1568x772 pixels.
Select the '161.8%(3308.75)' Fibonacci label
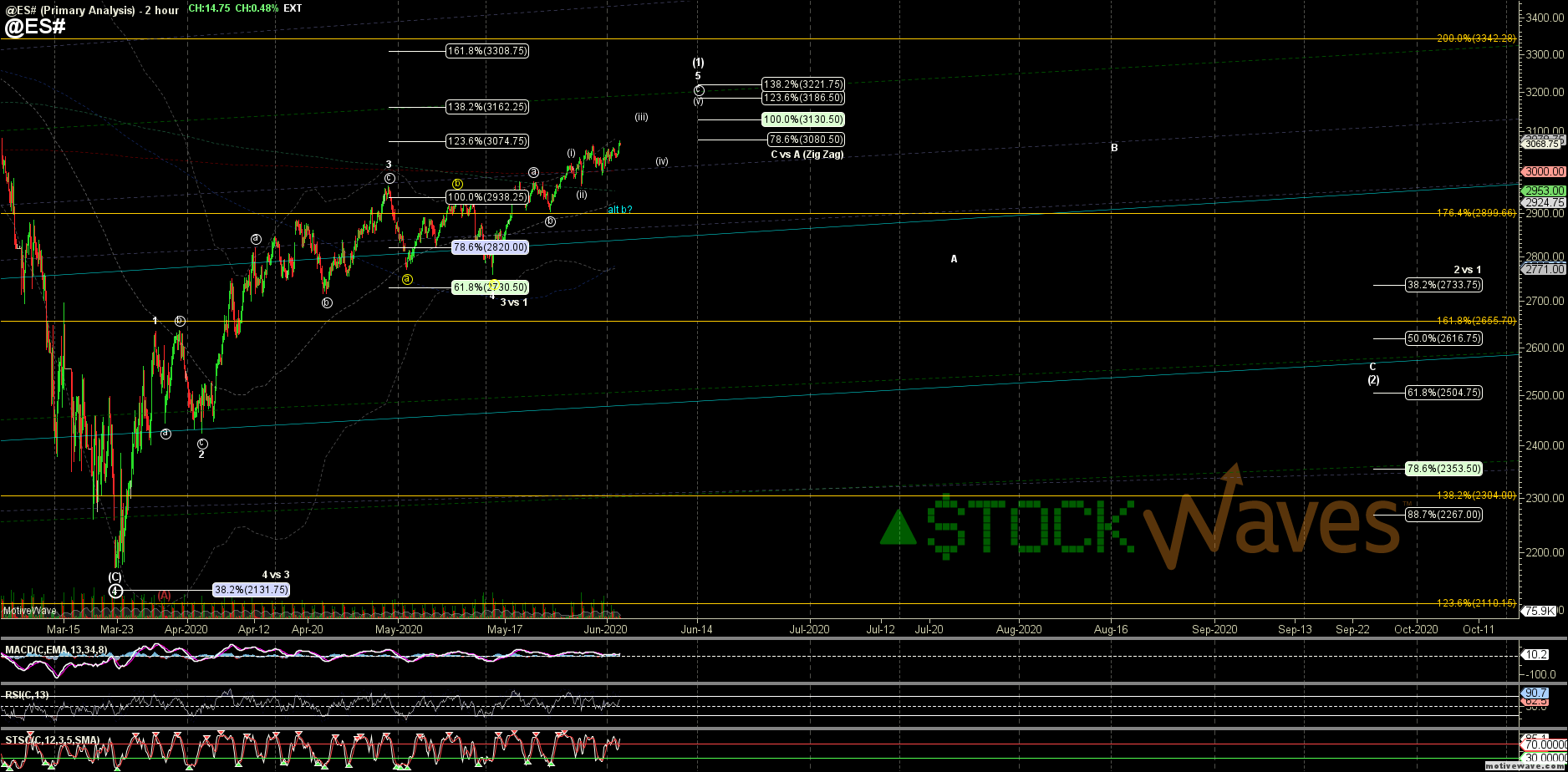coord(487,51)
